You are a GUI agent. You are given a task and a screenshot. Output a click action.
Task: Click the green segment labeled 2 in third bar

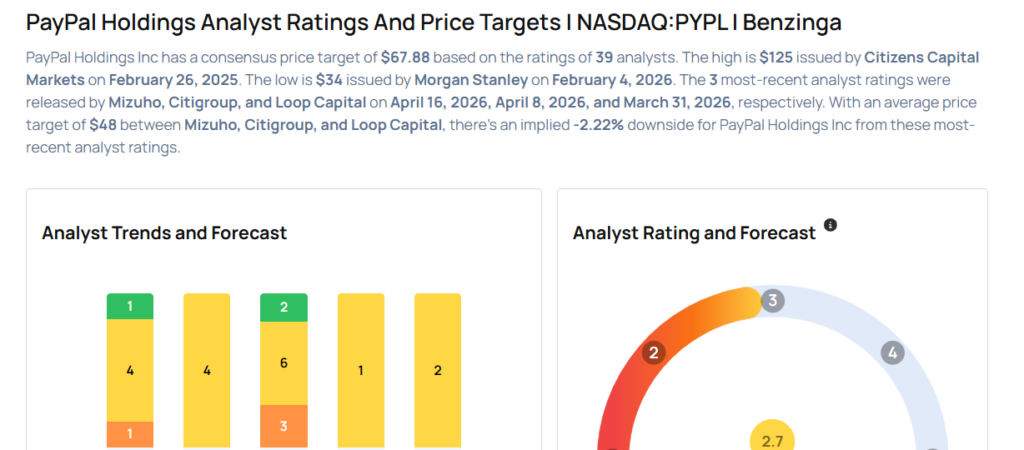click(x=284, y=307)
